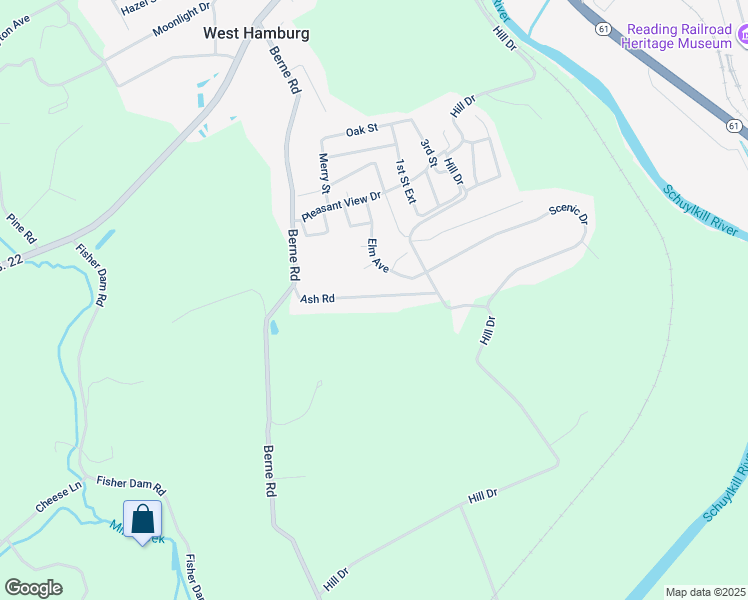The height and width of the screenshot is (600, 748).
Task: Click the Schuylkill River label
Action: tap(700, 210)
